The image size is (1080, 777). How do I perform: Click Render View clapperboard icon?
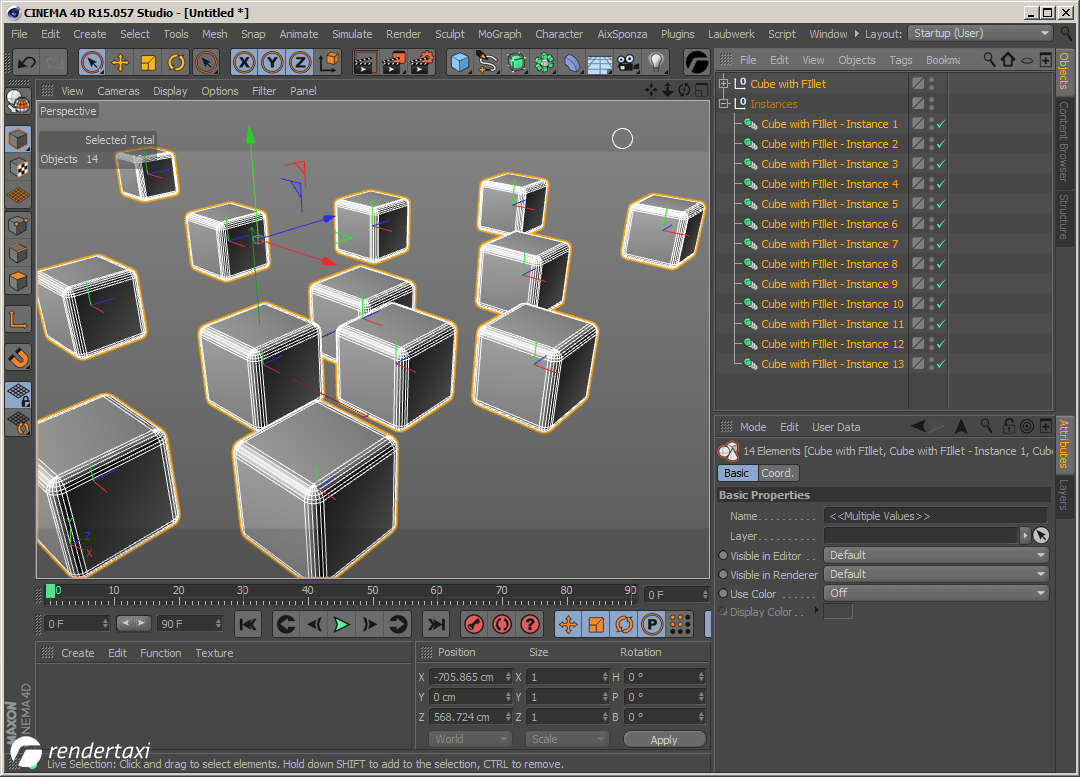[364, 63]
